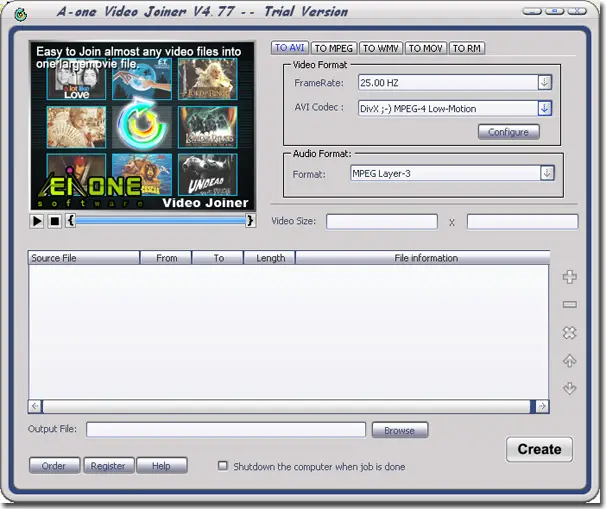
Task: Click the Create button
Action: click(539, 449)
